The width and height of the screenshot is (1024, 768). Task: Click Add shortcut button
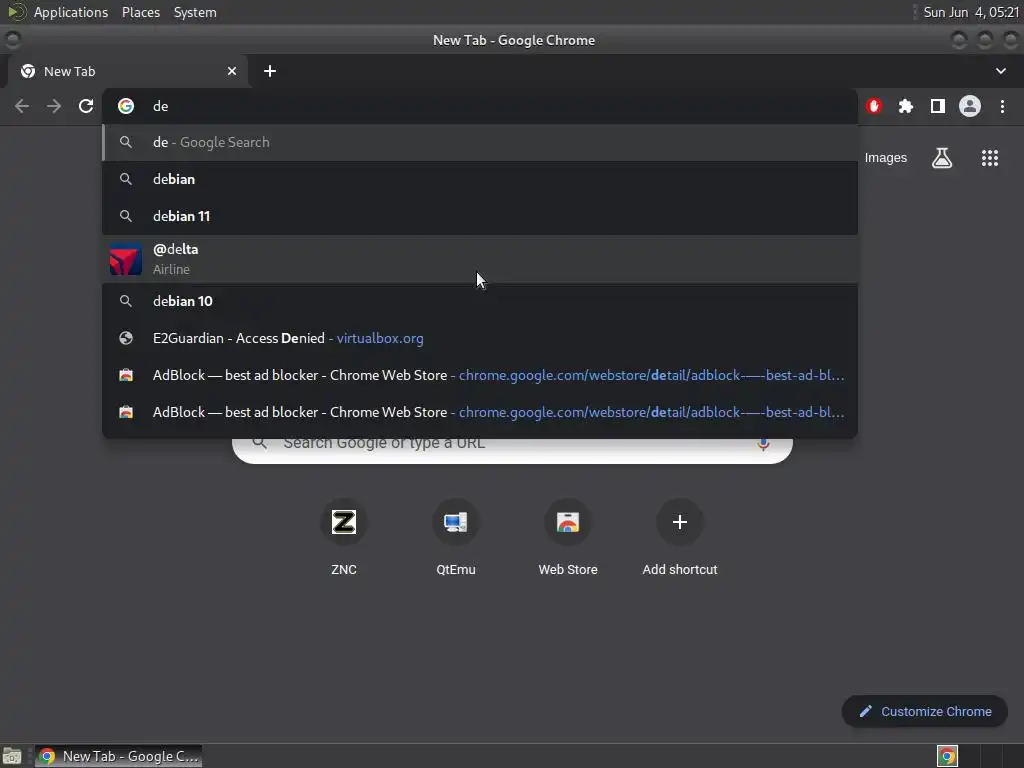click(680, 539)
